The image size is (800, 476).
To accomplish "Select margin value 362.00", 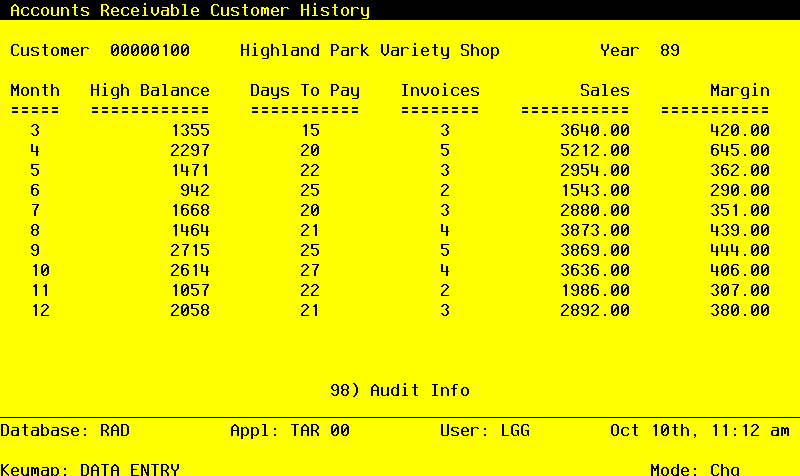I will point(740,170).
